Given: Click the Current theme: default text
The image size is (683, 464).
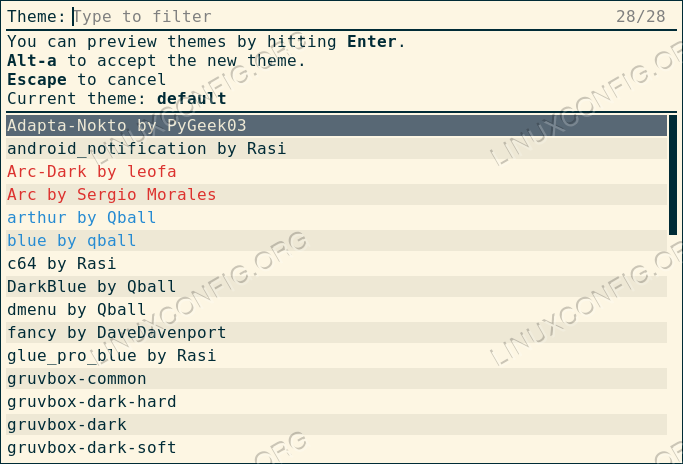Looking at the screenshot, I should pyautogui.click(x=117, y=99).
